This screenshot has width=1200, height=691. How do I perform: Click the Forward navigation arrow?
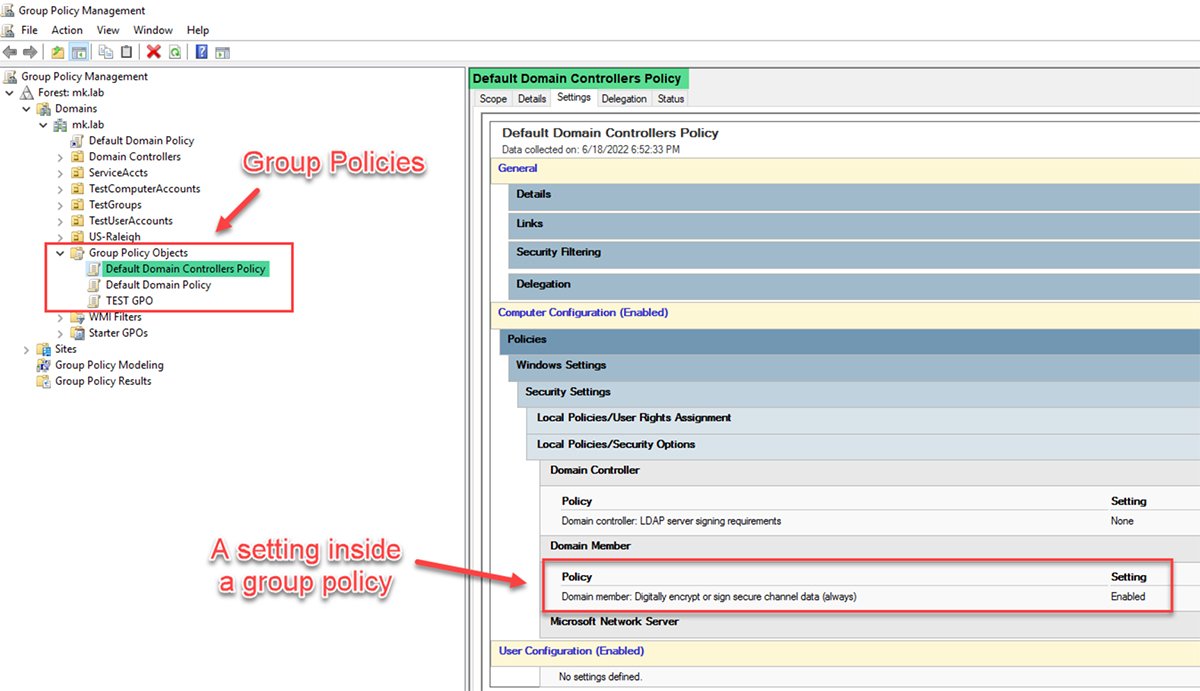pyautogui.click(x=28, y=51)
